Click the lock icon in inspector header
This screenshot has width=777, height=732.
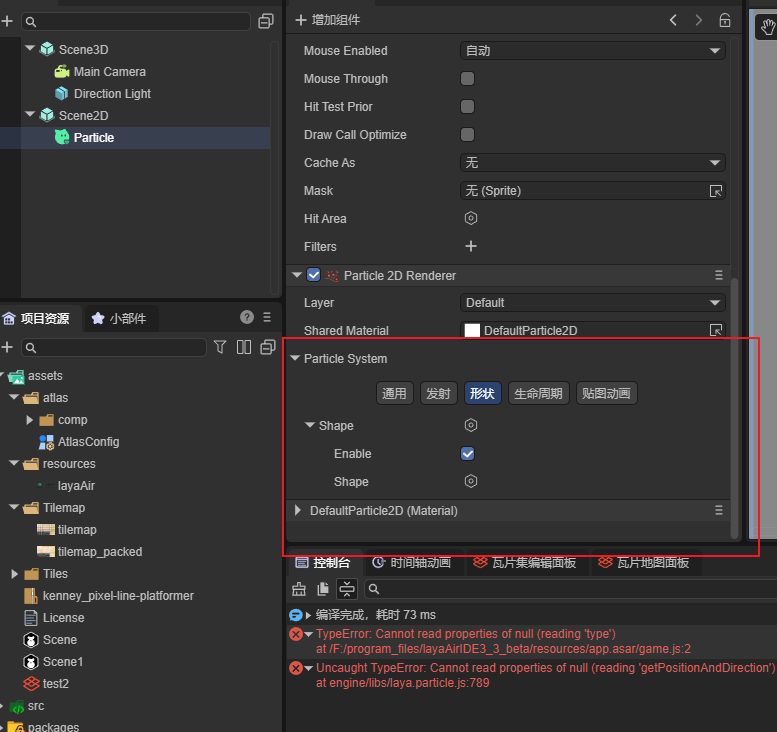pyautogui.click(x=725, y=20)
